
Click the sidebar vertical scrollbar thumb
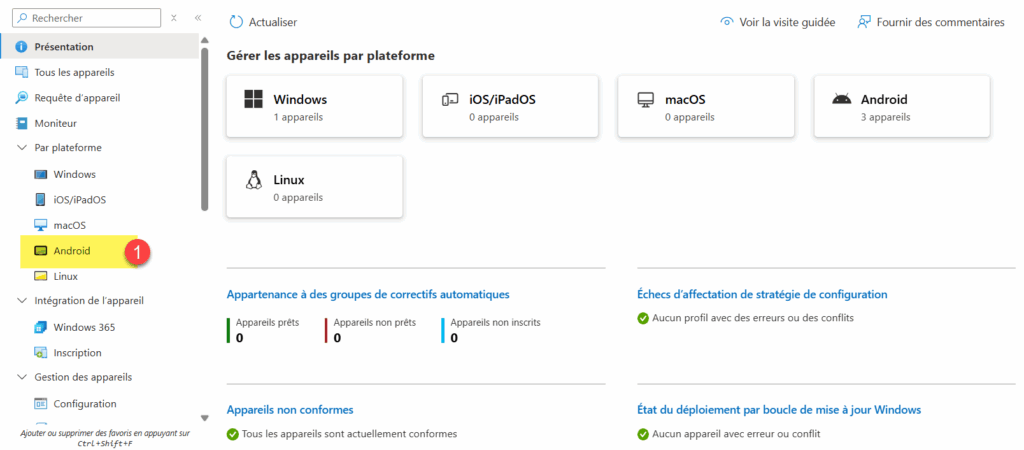(204, 129)
